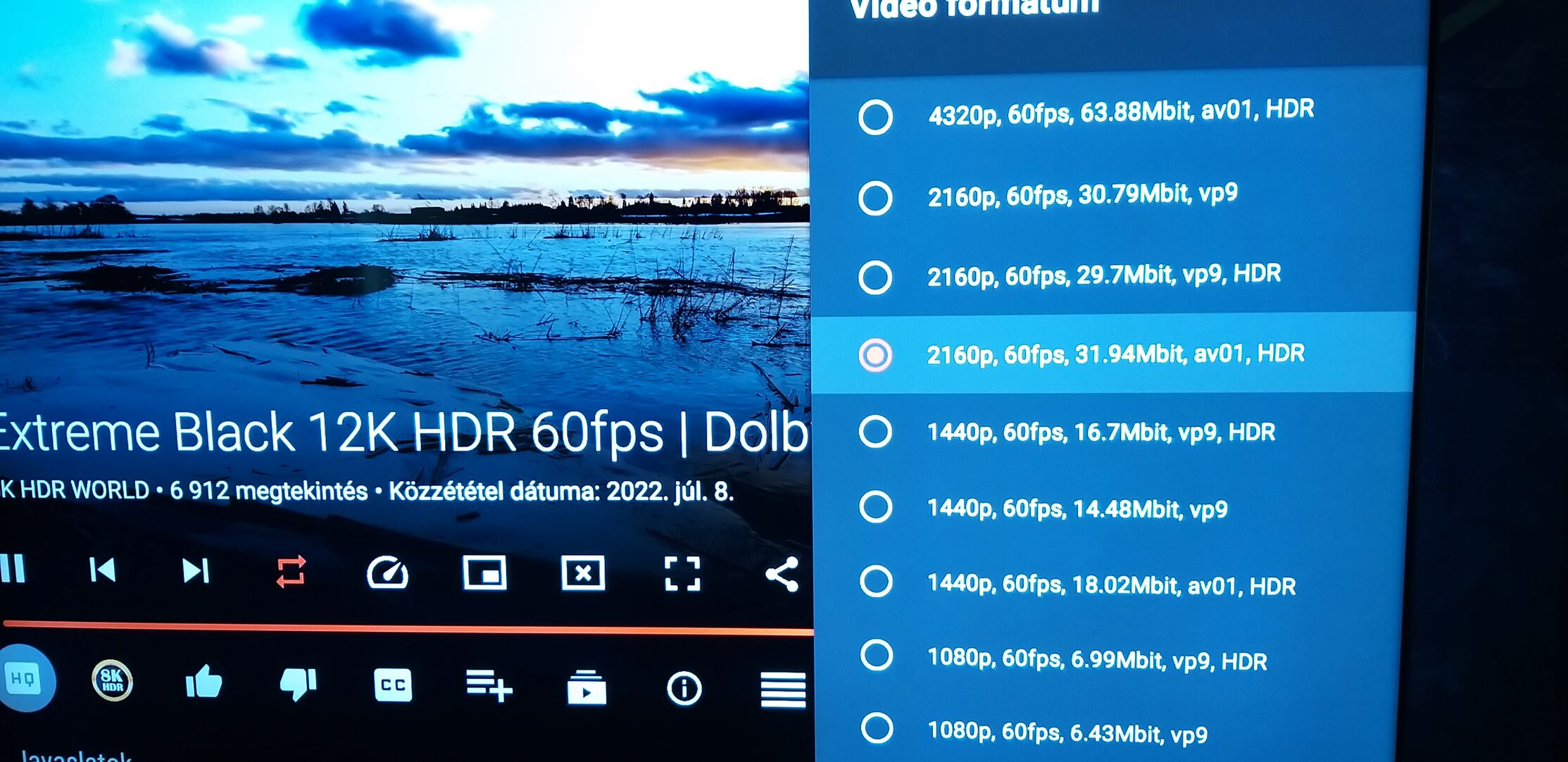The image size is (1568, 762).
Task: Click the 6 912 megtekintés view count
Action: [x=269, y=491]
